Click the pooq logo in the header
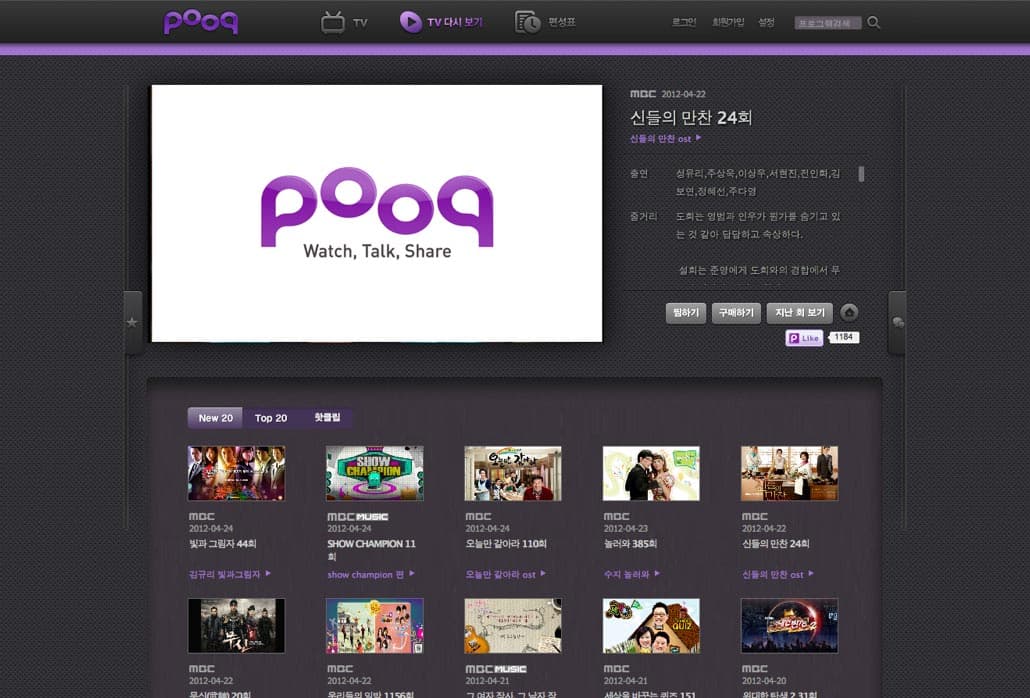 201,22
